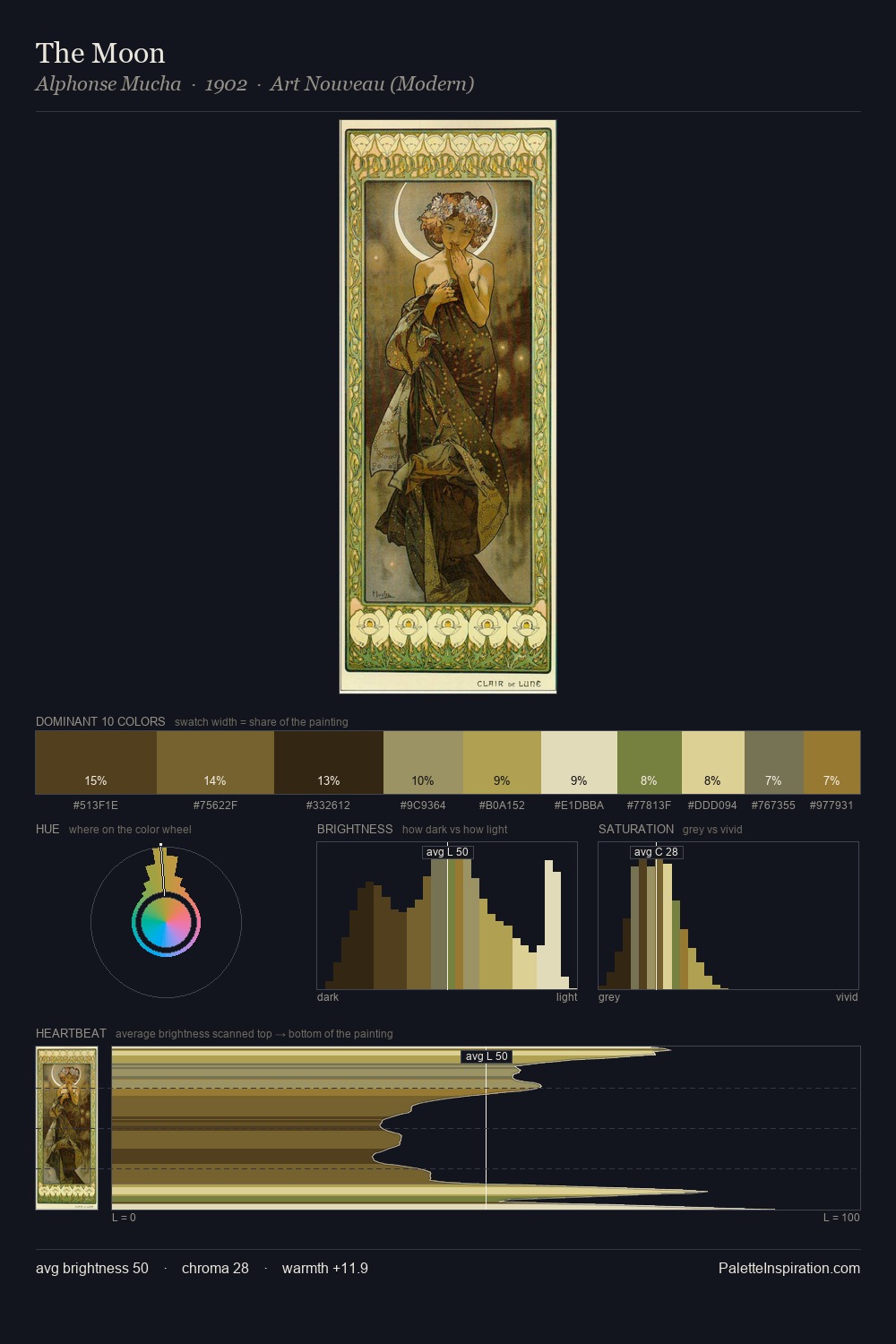Click the hex code #513F1E label
Viewport: 896px width, 1344px height.
pos(96,806)
